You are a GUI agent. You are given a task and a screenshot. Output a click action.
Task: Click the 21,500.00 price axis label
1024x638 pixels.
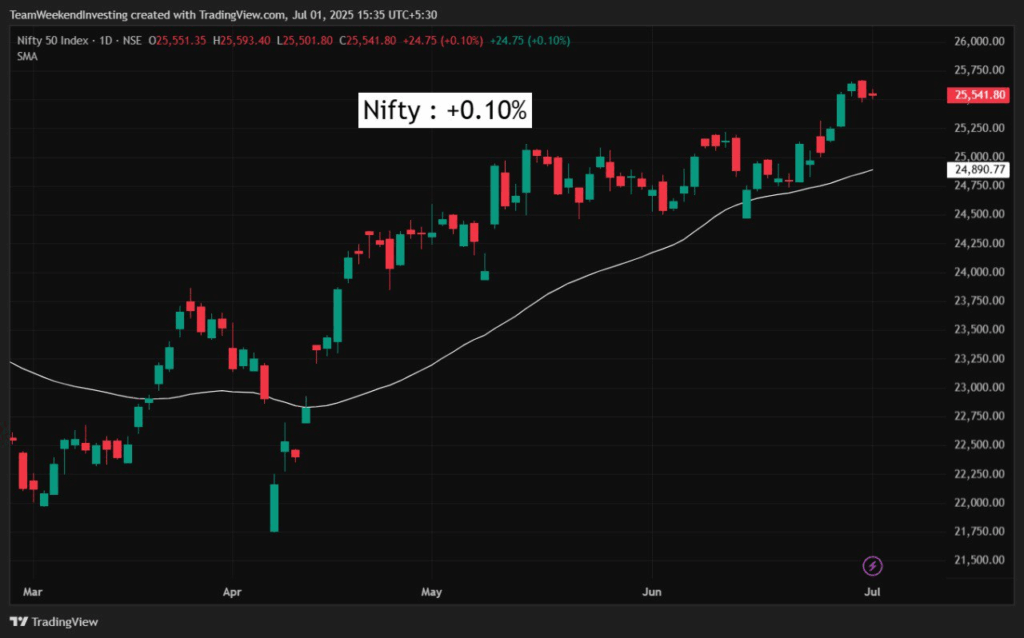tap(979, 560)
